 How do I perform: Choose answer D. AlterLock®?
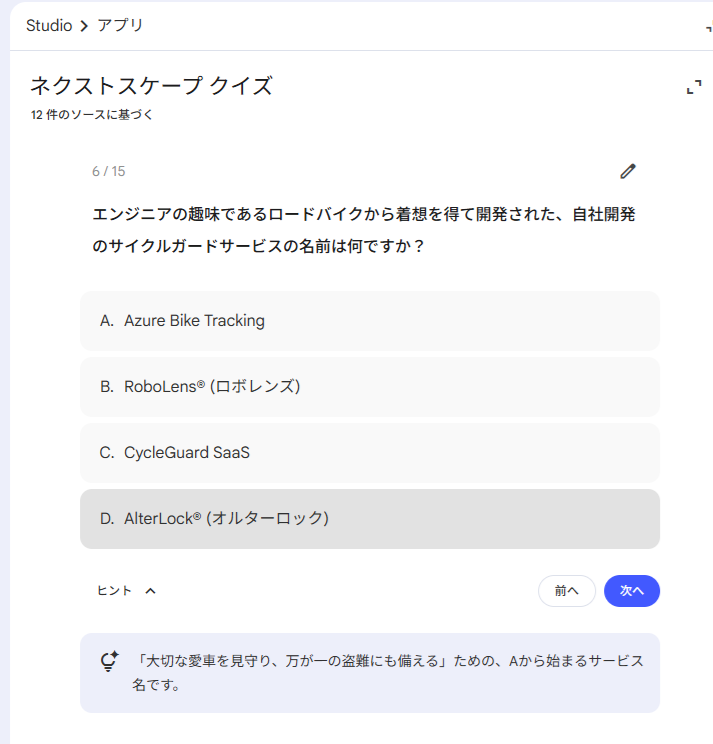pyautogui.click(x=370, y=519)
